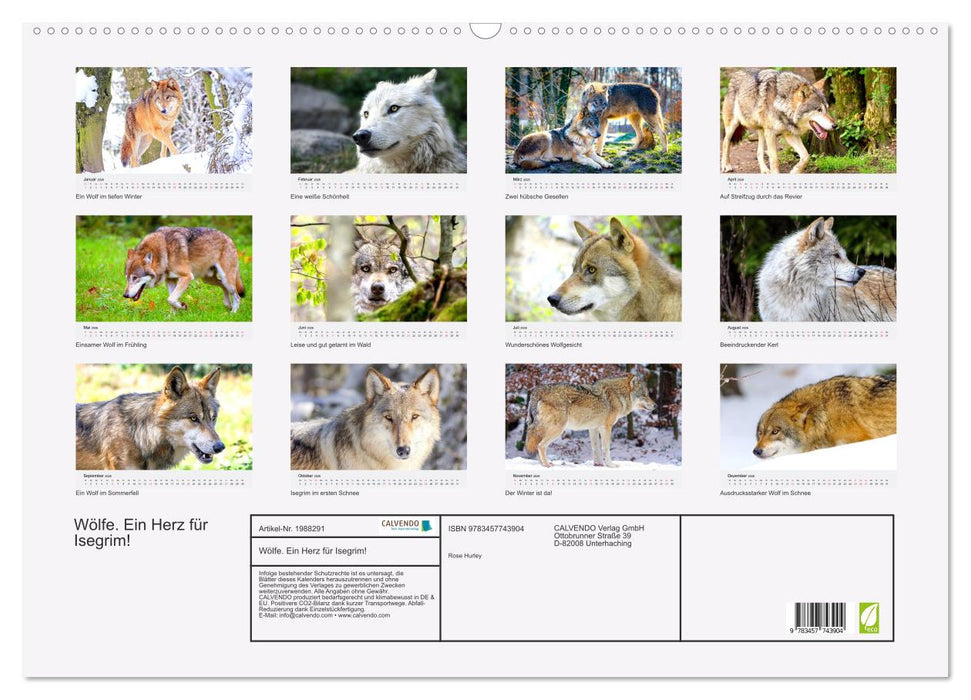Select the 'Einsamer Wolf im Frühling' image
This screenshot has height=700, width=971.
(x=164, y=268)
